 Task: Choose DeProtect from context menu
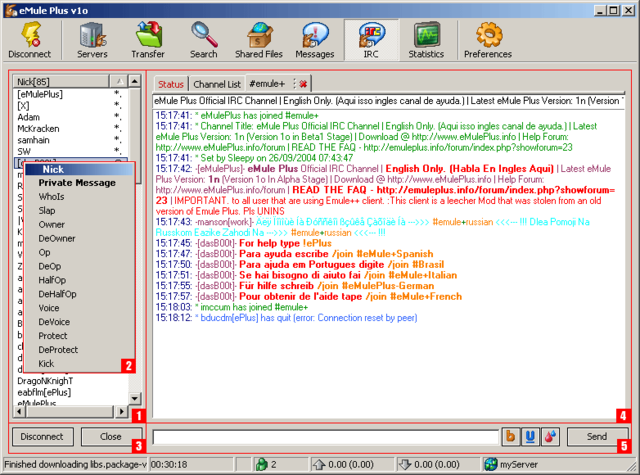click(58, 350)
